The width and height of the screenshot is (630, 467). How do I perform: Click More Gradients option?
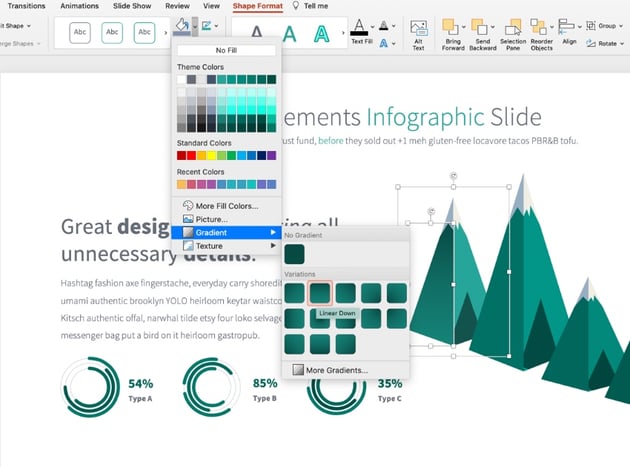336,370
